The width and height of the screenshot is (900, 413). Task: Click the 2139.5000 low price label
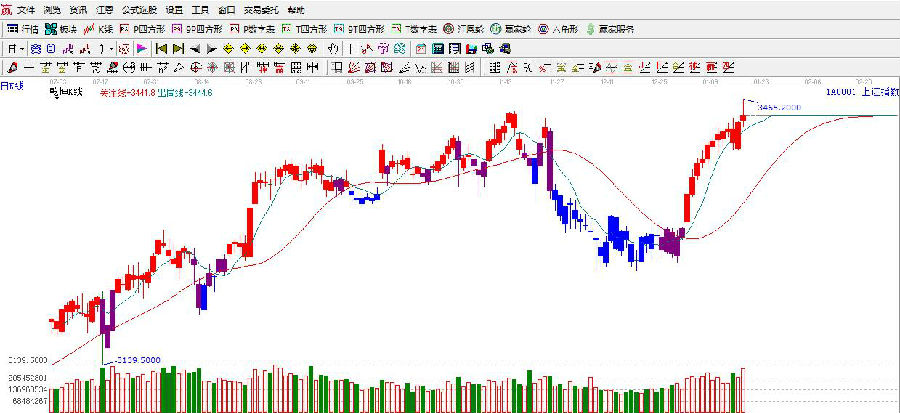click(x=140, y=357)
